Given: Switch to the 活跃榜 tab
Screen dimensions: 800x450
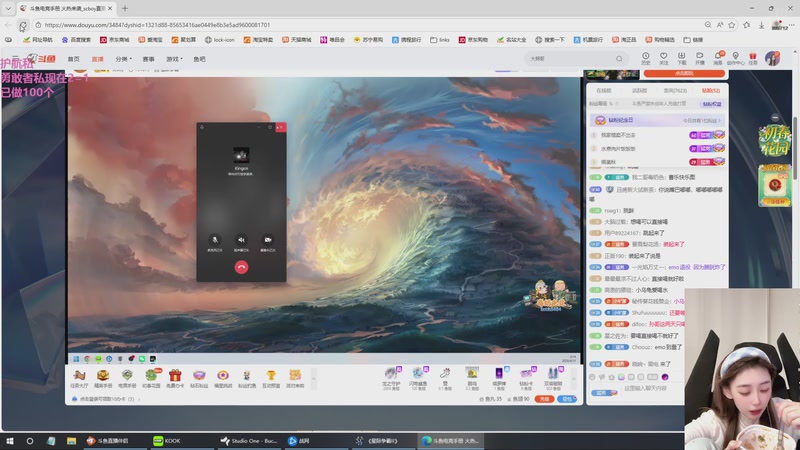Looking at the screenshot, I should pyautogui.click(x=639, y=90).
